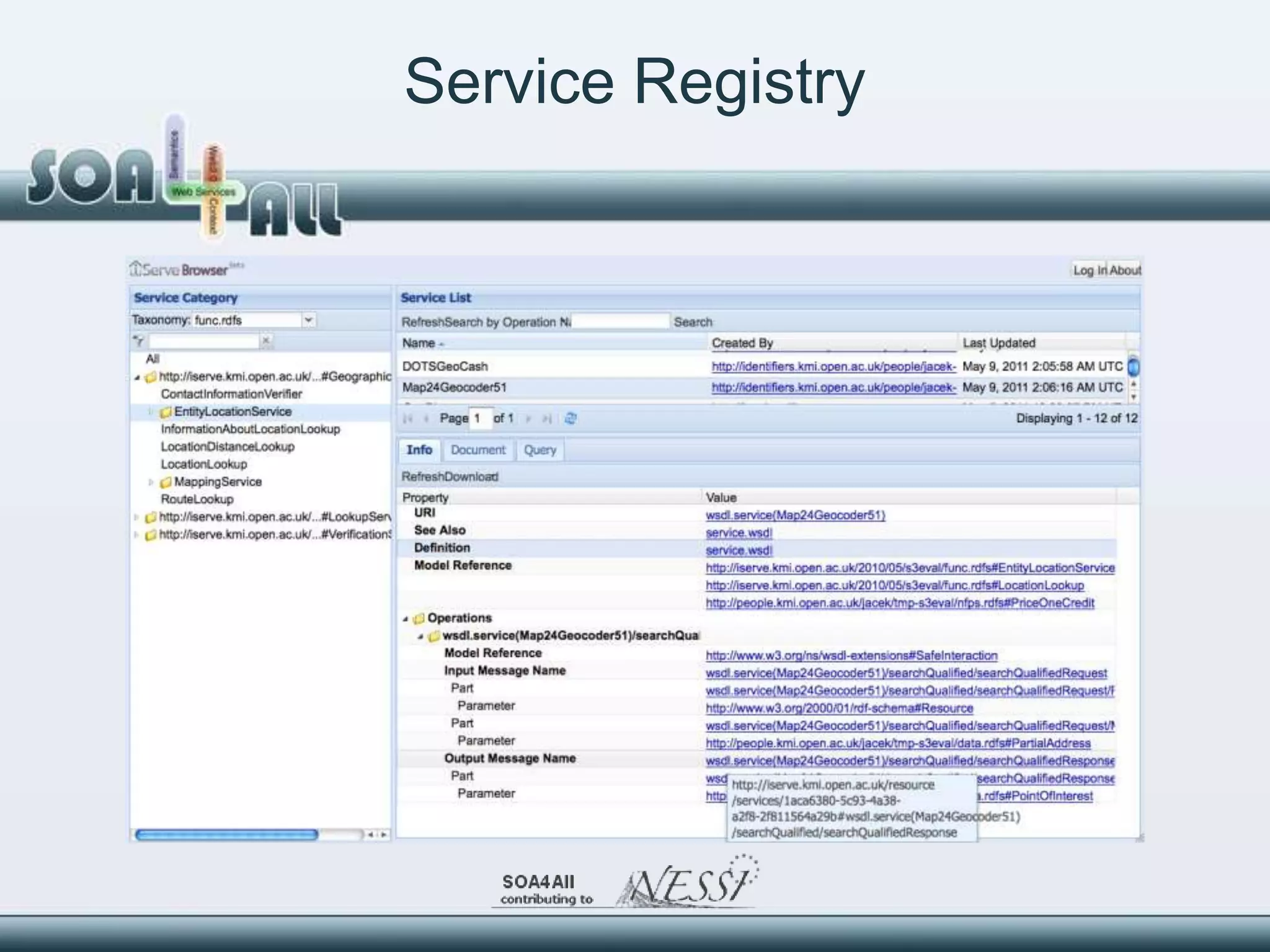Screen dimensions: 1270x952
Task: Select the LocationLookup category
Action: pos(204,464)
